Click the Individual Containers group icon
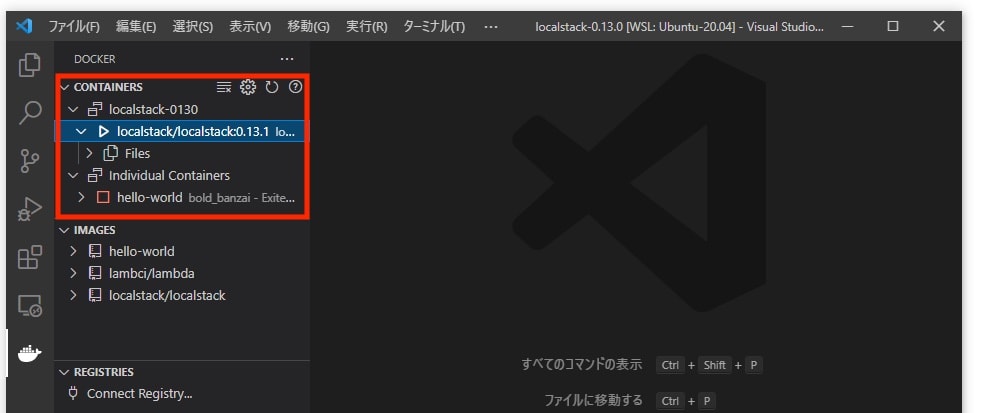Image resolution: width=982 pixels, height=413 pixels. tap(95, 175)
